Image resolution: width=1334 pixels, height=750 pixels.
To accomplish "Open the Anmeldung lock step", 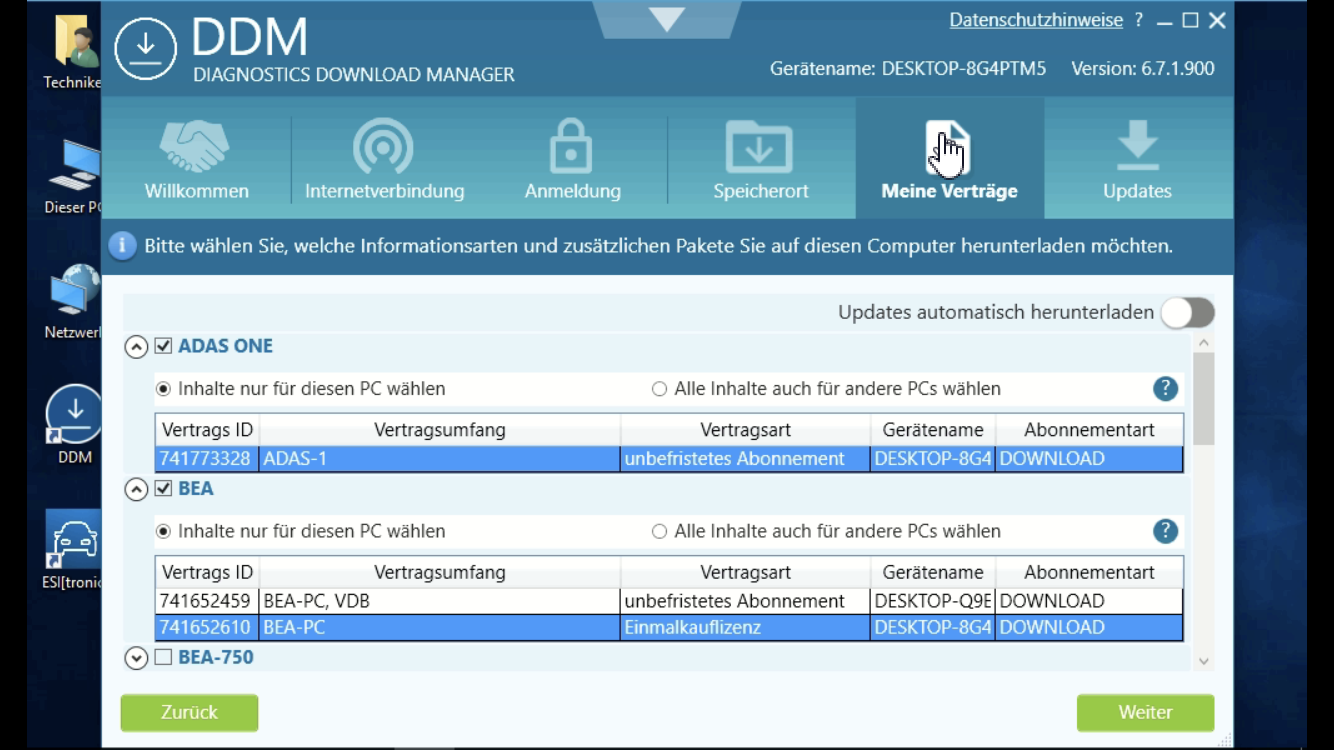I will [x=572, y=159].
